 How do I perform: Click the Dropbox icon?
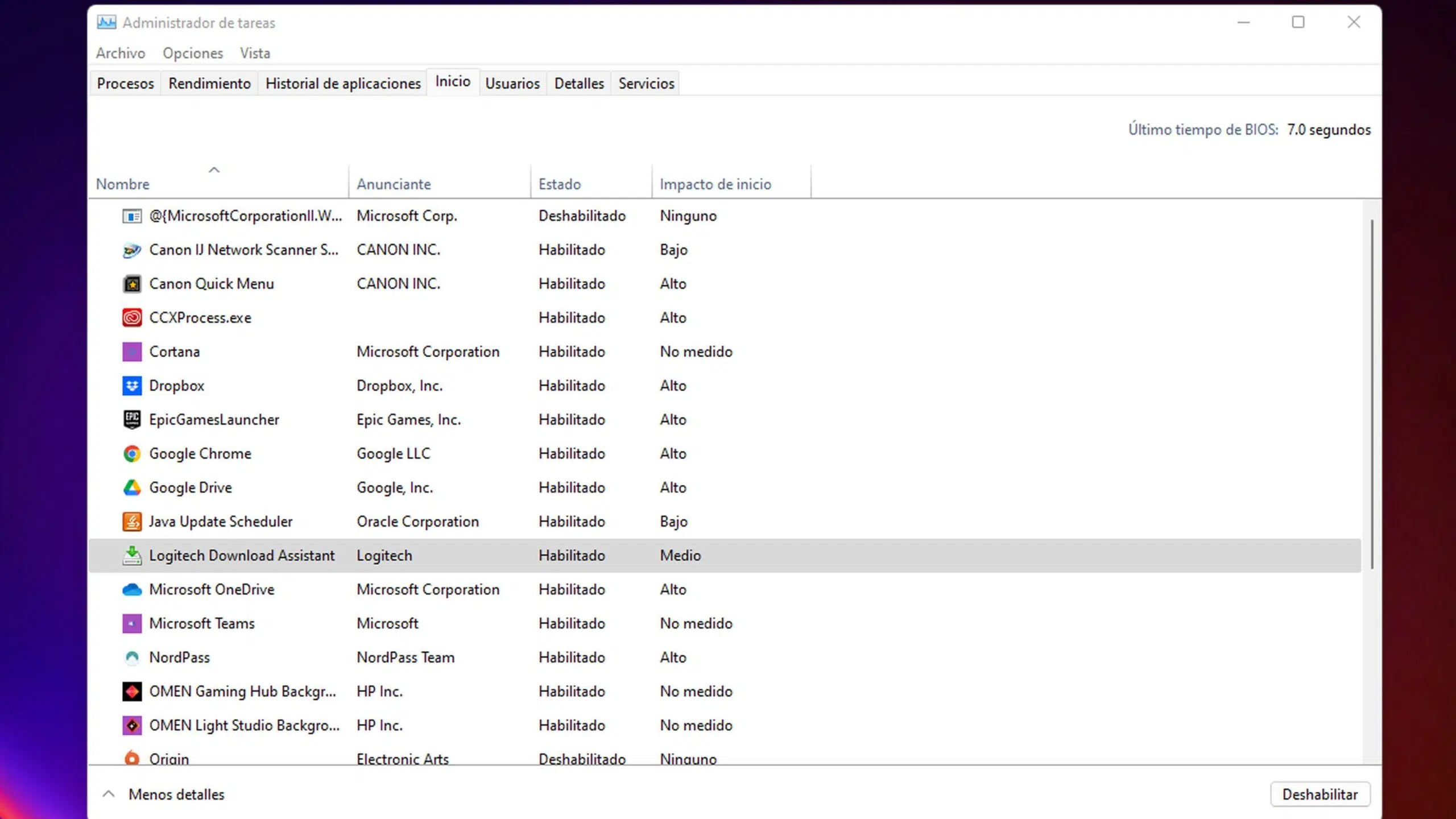pyautogui.click(x=132, y=386)
